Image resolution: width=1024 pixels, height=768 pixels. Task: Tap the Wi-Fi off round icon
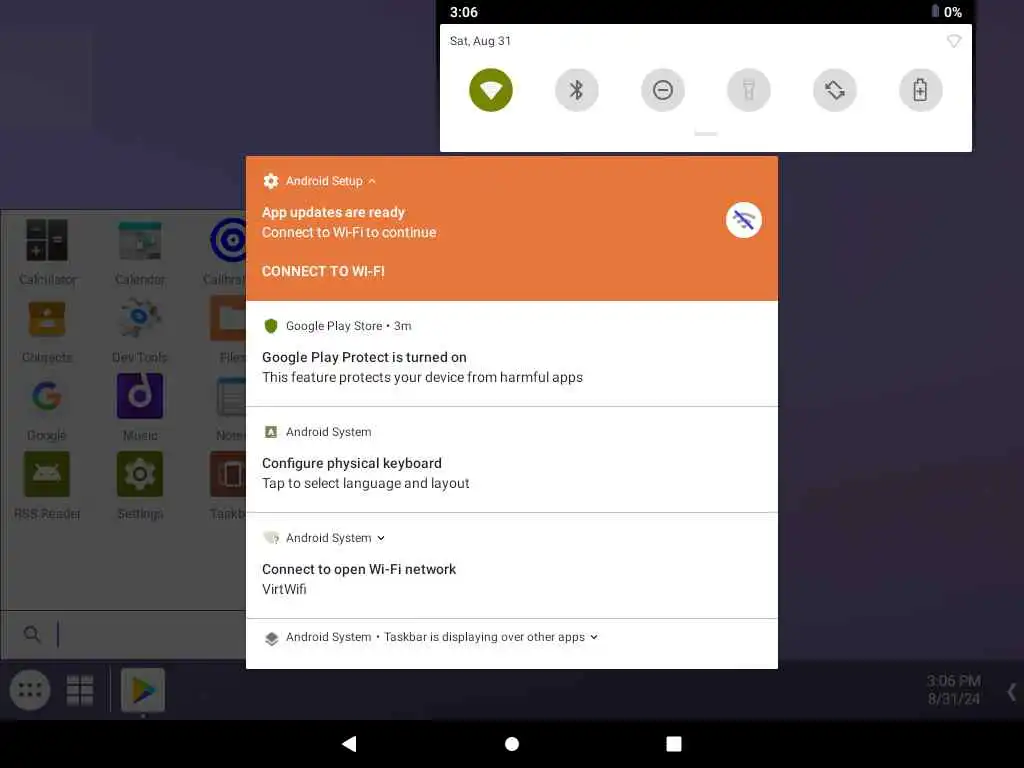(x=744, y=220)
